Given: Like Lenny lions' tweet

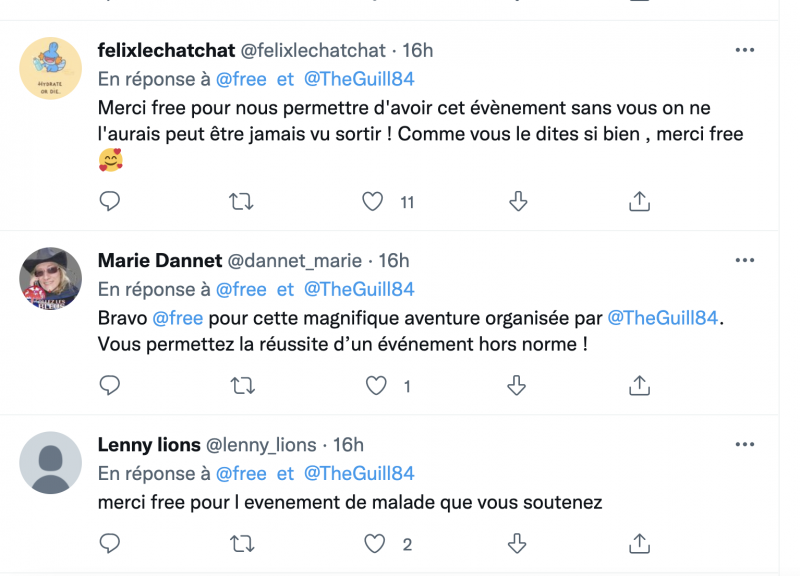Looking at the screenshot, I should [x=375, y=544].
